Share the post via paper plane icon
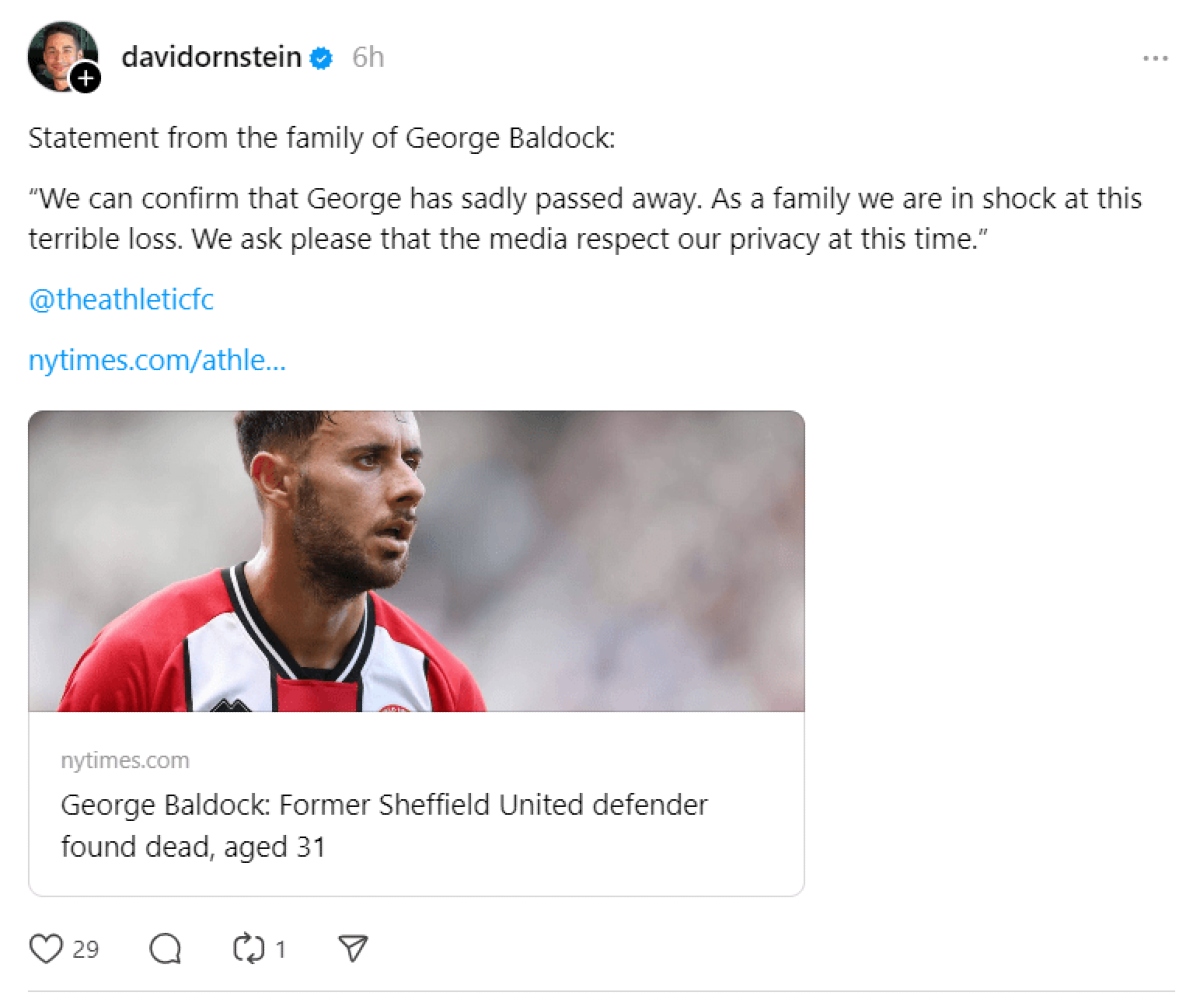Screen dimensions: 1200x1006 (353, 948)
